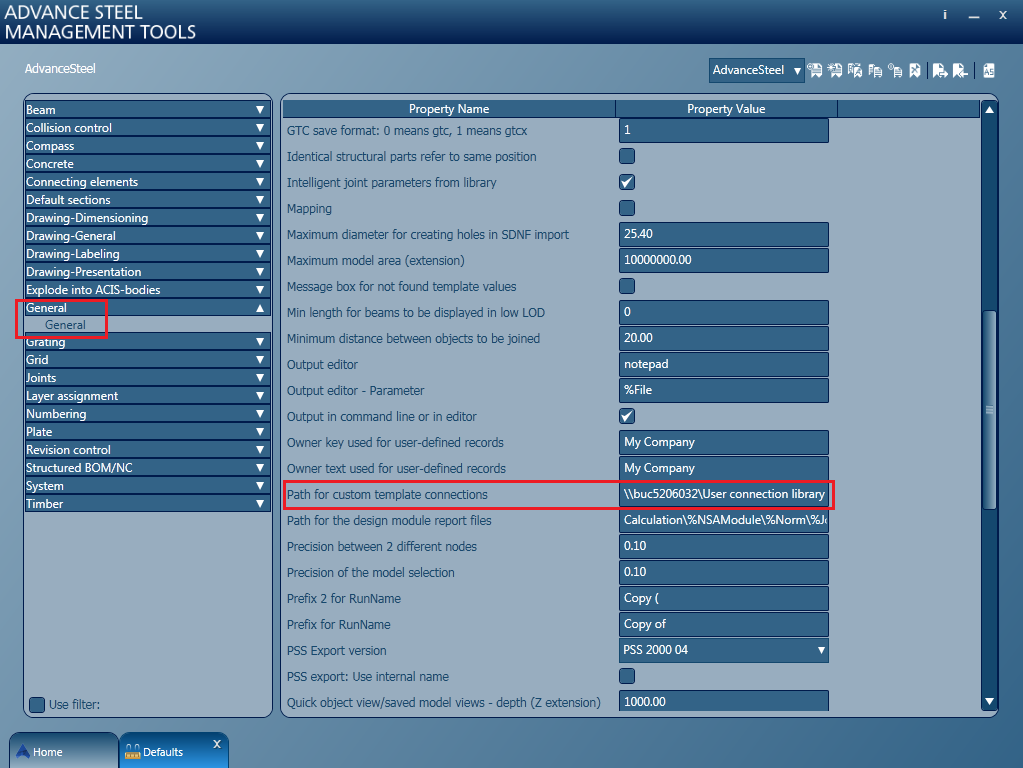Screen dimensions: 1023x768
Task: Click the new profile icon with plus sign
Action: (815, 70)
